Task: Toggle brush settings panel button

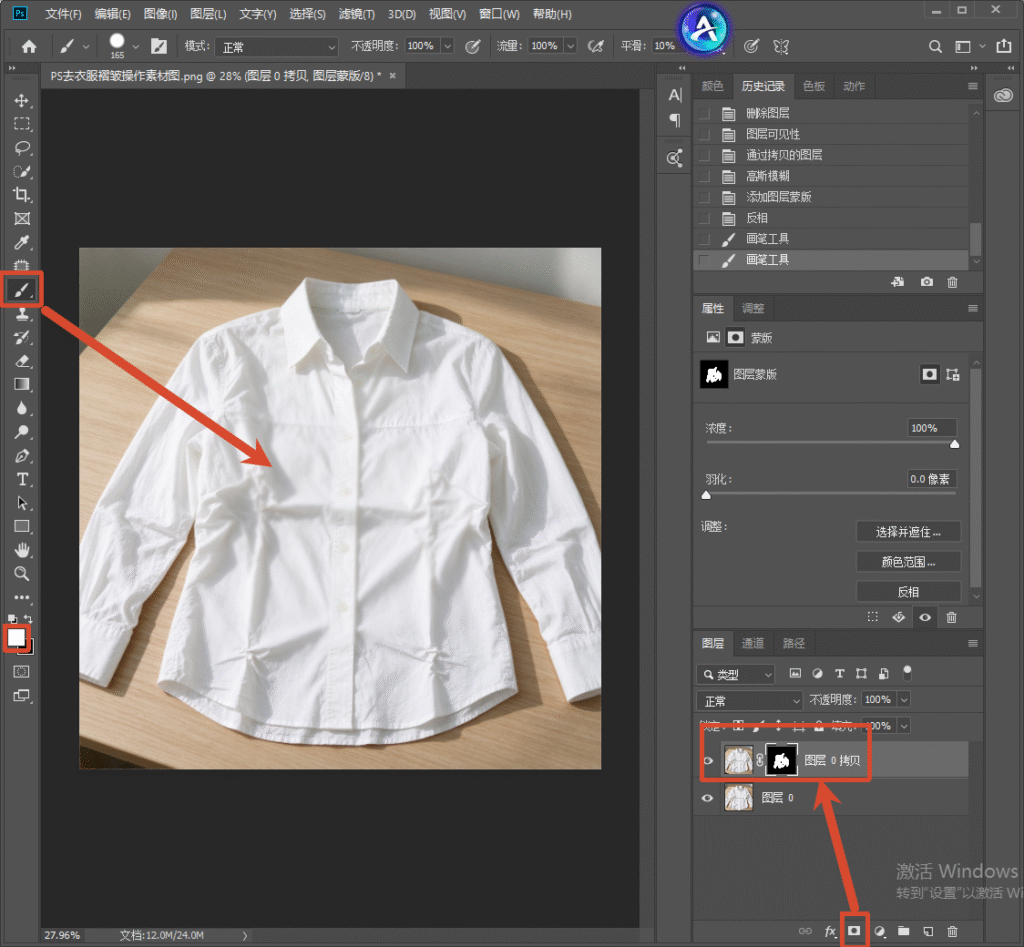Action: tap(159, 46)
